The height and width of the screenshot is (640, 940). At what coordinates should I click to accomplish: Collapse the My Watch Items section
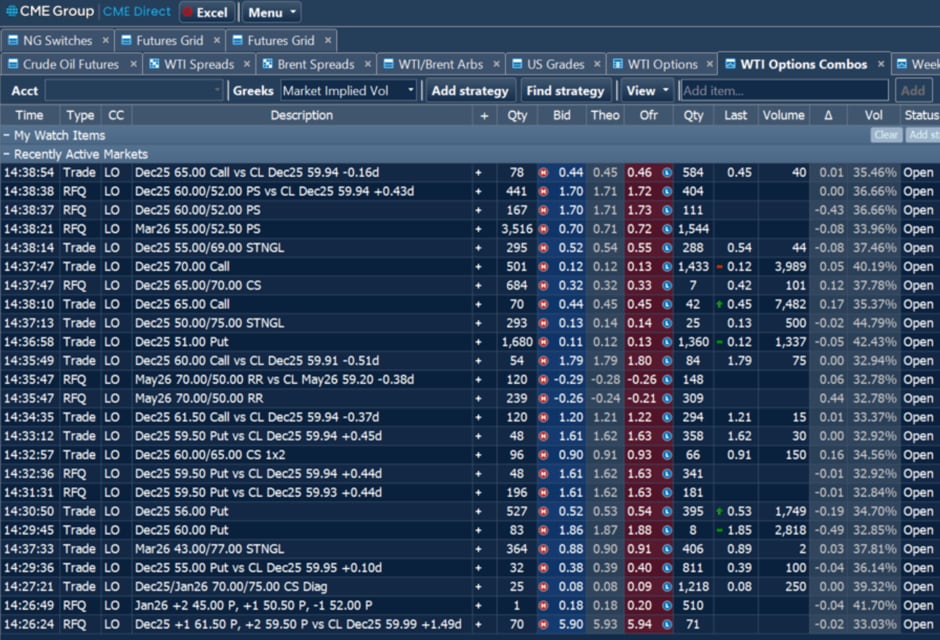[x=6, y=135]
